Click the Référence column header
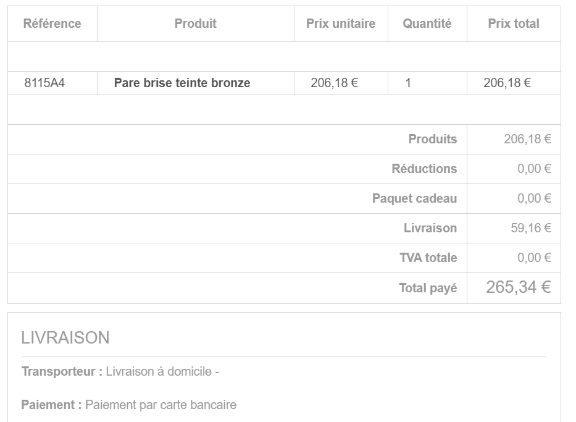The image size is (576, 422). (x=52, y=24)
